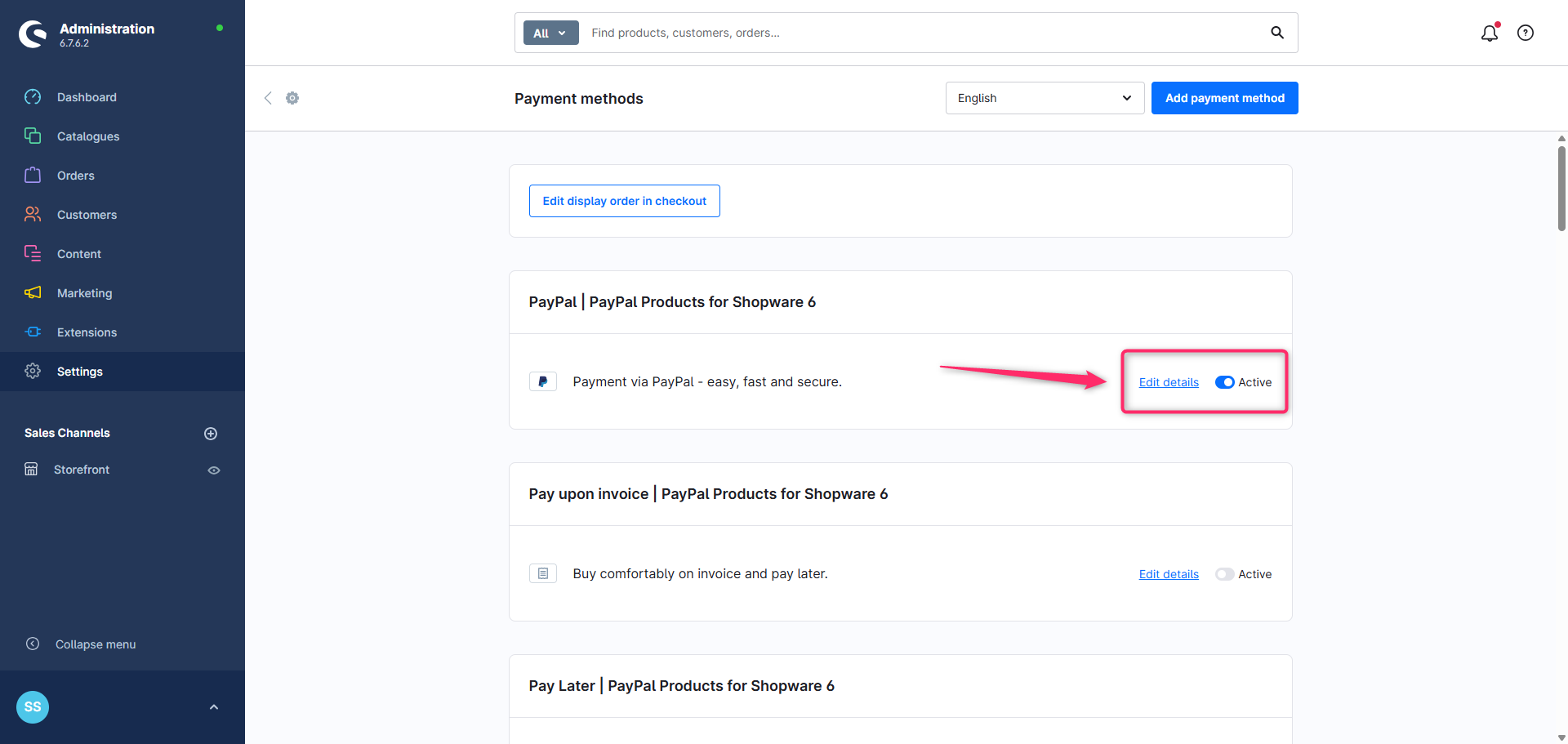1568x744 pixels.
Task: Click the Content layout icon
Action: [33, 253]
